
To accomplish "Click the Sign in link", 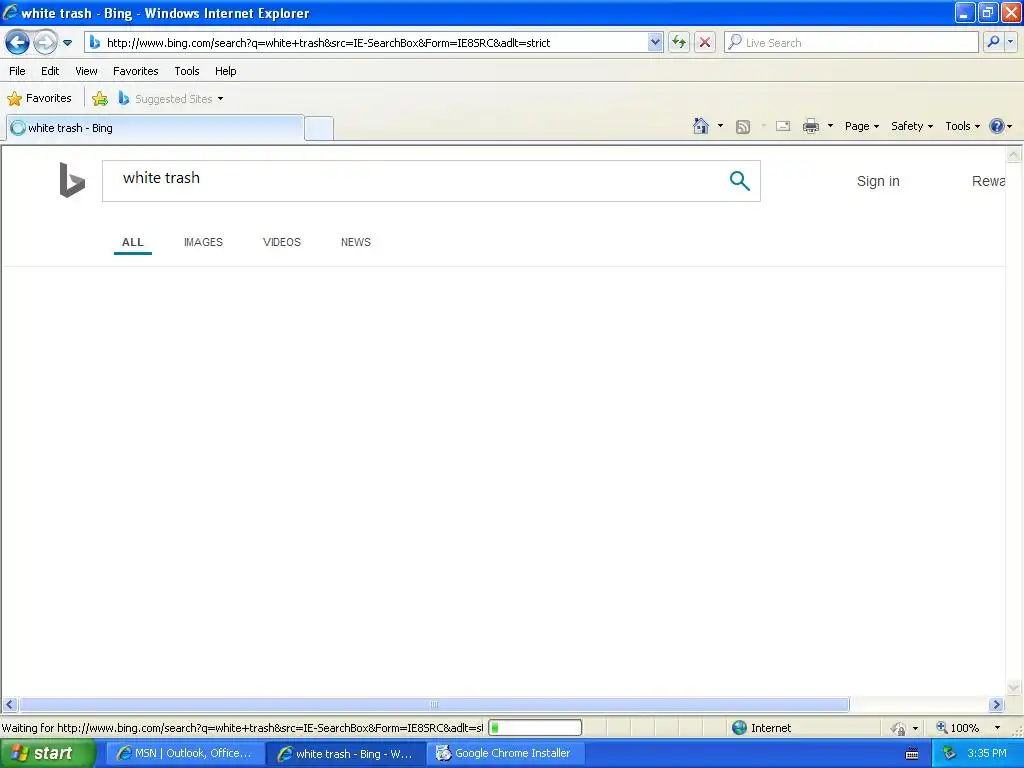I will (x=878, y=182).
